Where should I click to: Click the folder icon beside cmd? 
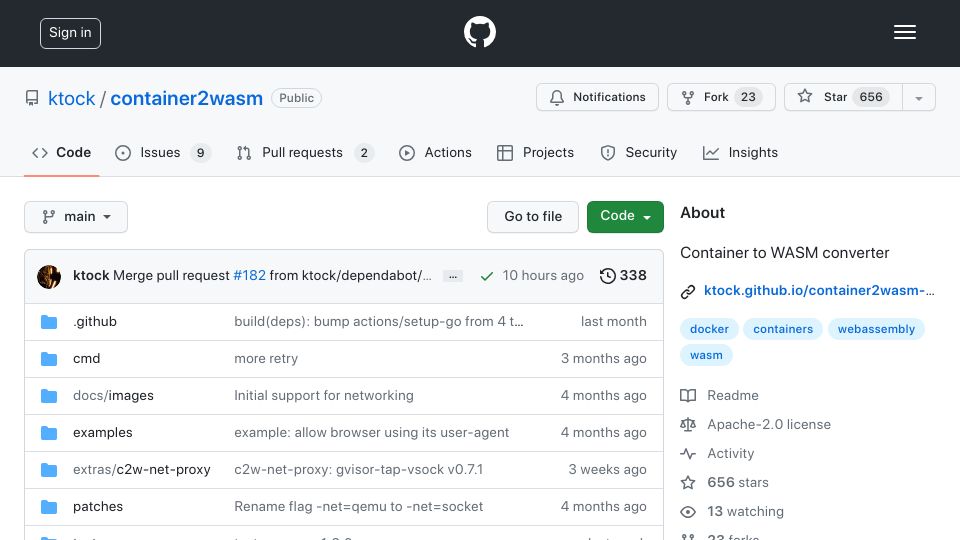[49, 359]
